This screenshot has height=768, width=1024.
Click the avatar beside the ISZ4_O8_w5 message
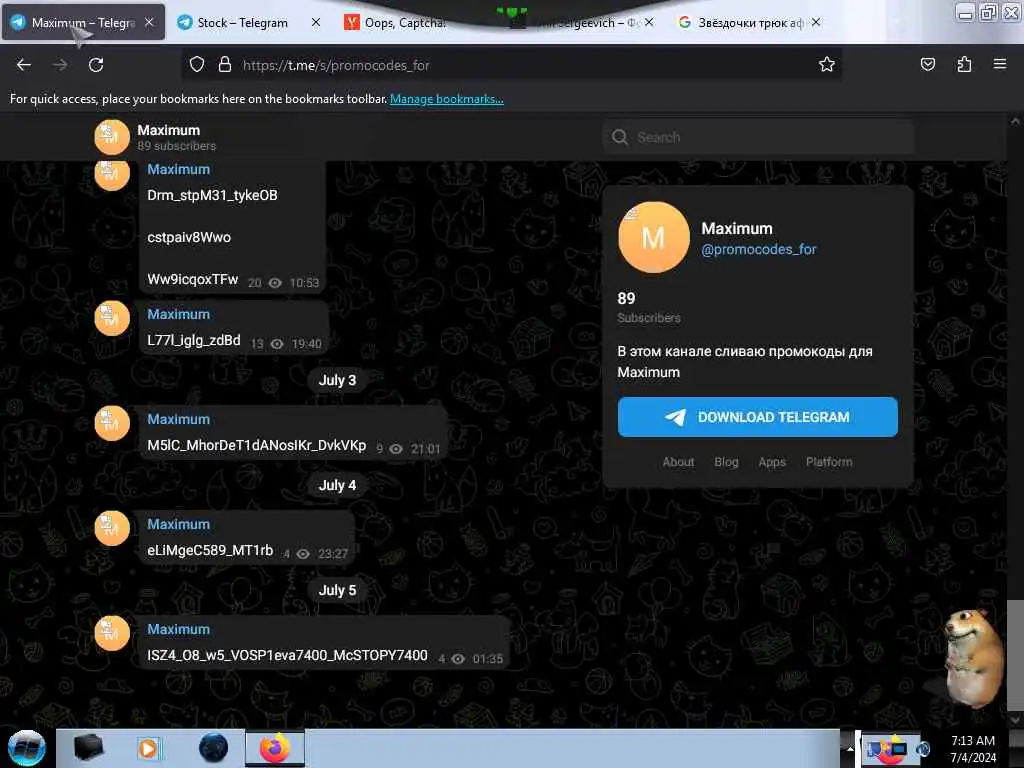112,633
